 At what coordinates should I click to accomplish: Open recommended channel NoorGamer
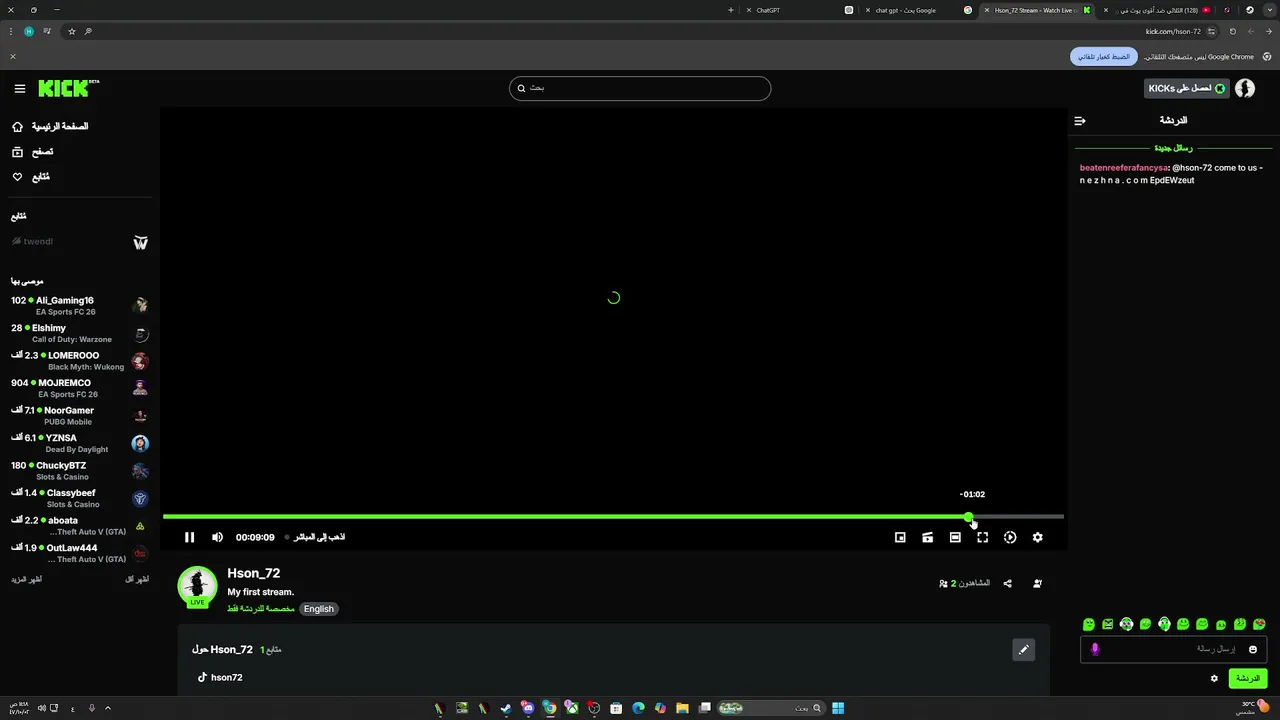(80, 416)
